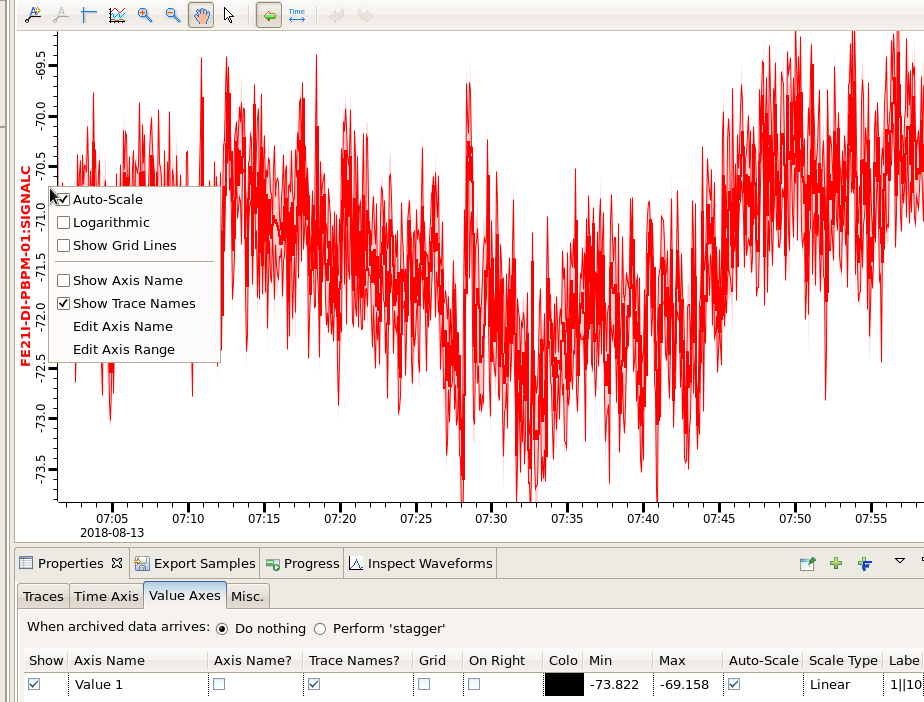The height and width of the screenshot is (702, 924).
Task: Choose Edit Axis Range menu entry
Action: (134, 350)
